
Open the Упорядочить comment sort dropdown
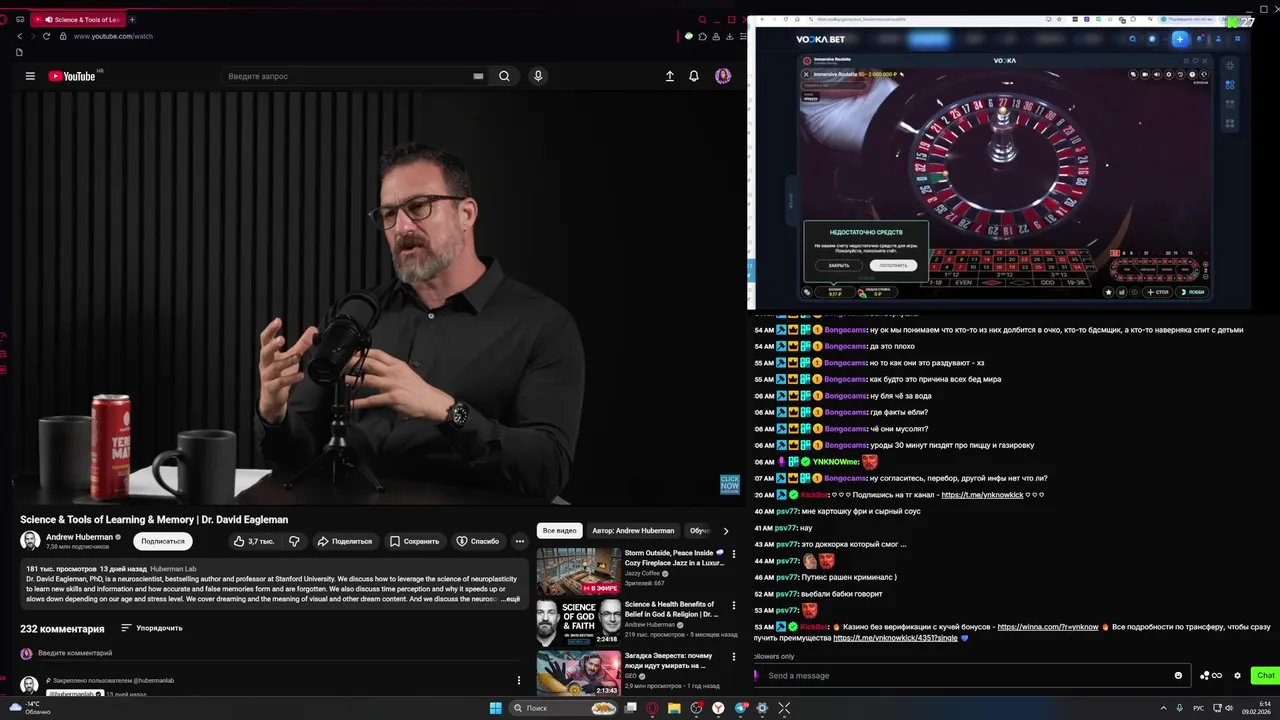tap(152, 628)
